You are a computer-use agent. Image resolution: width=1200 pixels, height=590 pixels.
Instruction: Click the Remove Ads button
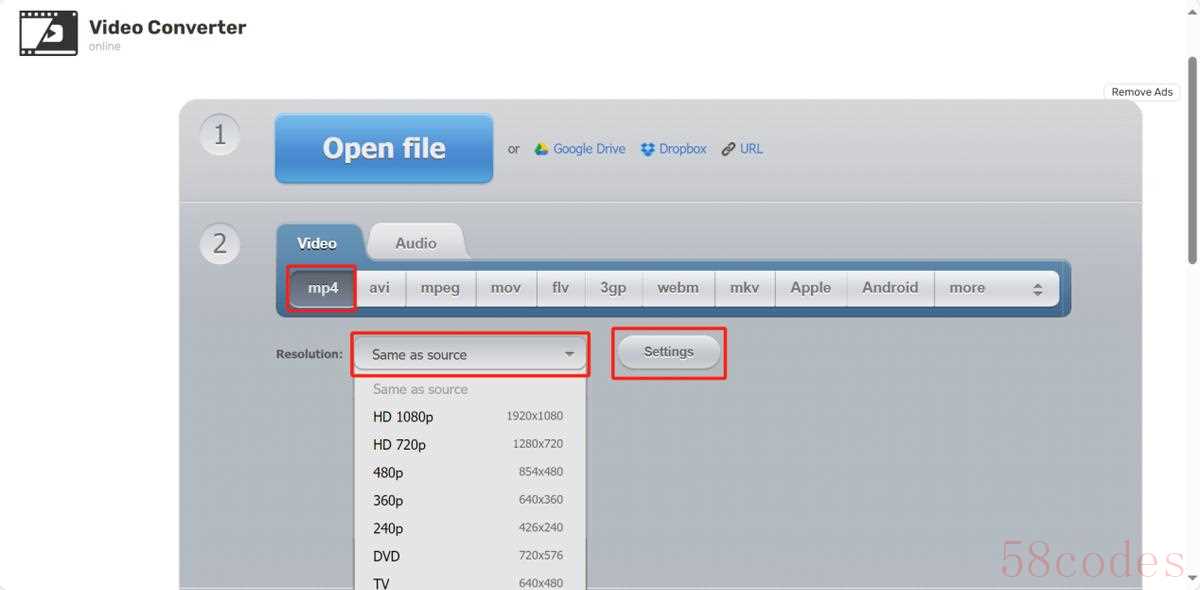[x=1142, y=92]
